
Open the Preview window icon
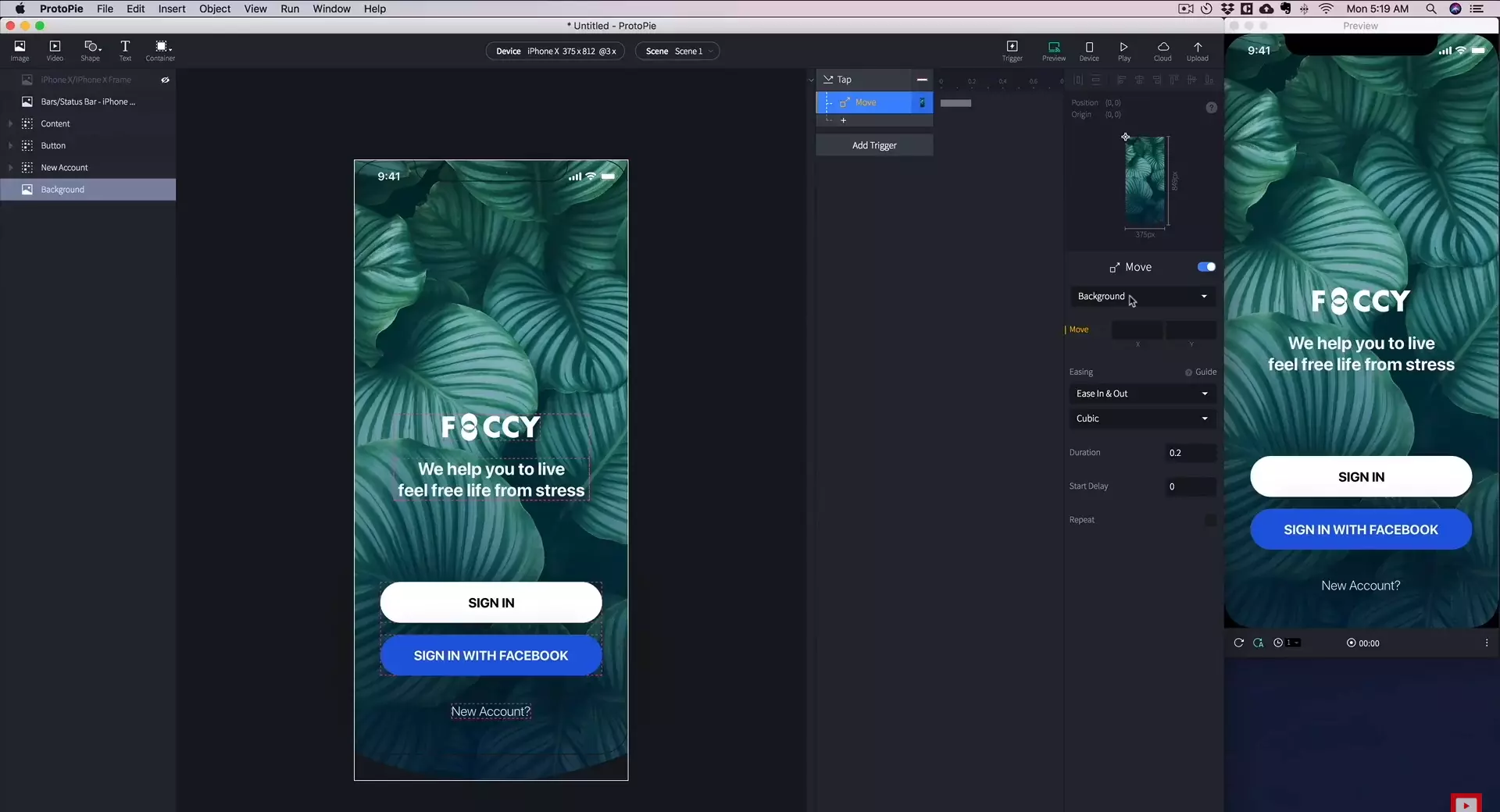click(x=1054, y=51)
